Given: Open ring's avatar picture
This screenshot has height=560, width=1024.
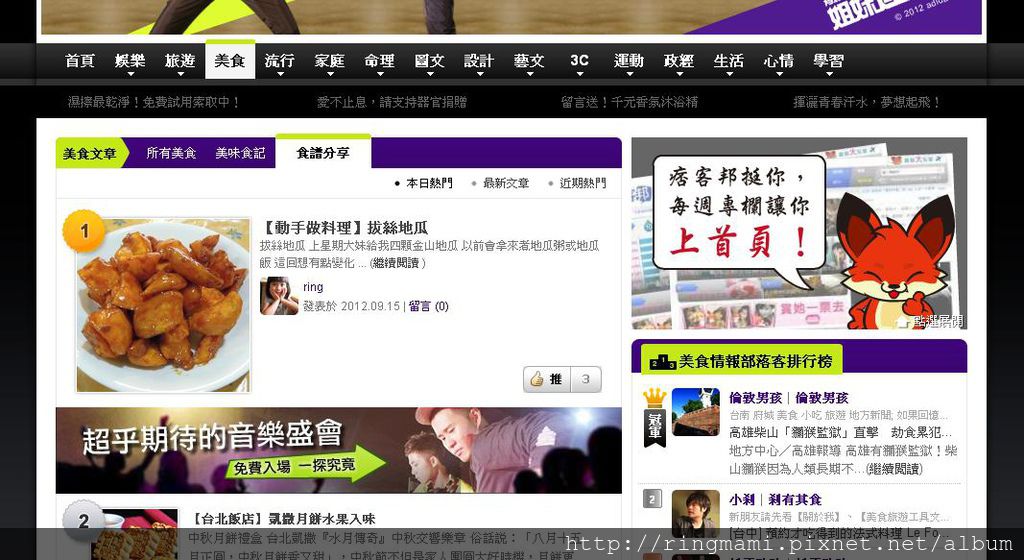Looking at the screenshot, I should pyautogui.click(x=280, y=296).
